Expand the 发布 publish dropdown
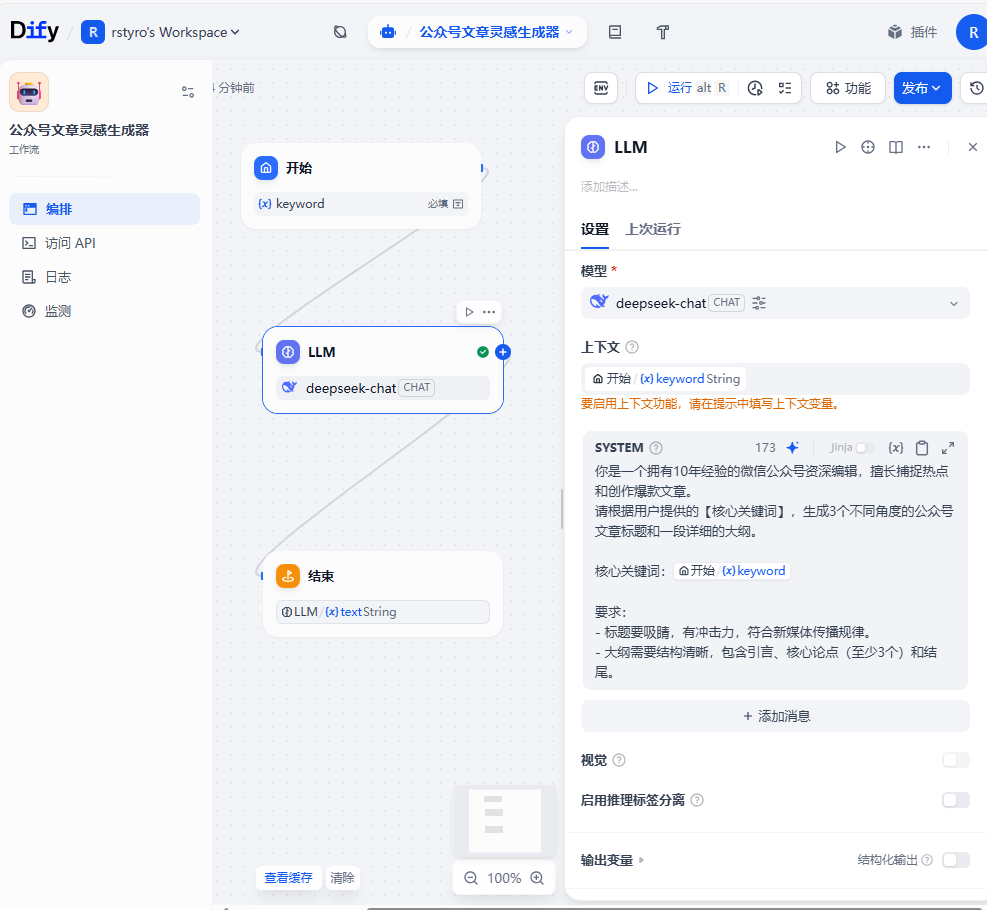 coord(921,88)
